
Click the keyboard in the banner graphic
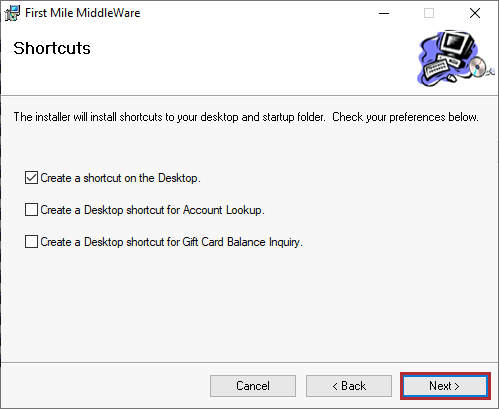[437, 68]
